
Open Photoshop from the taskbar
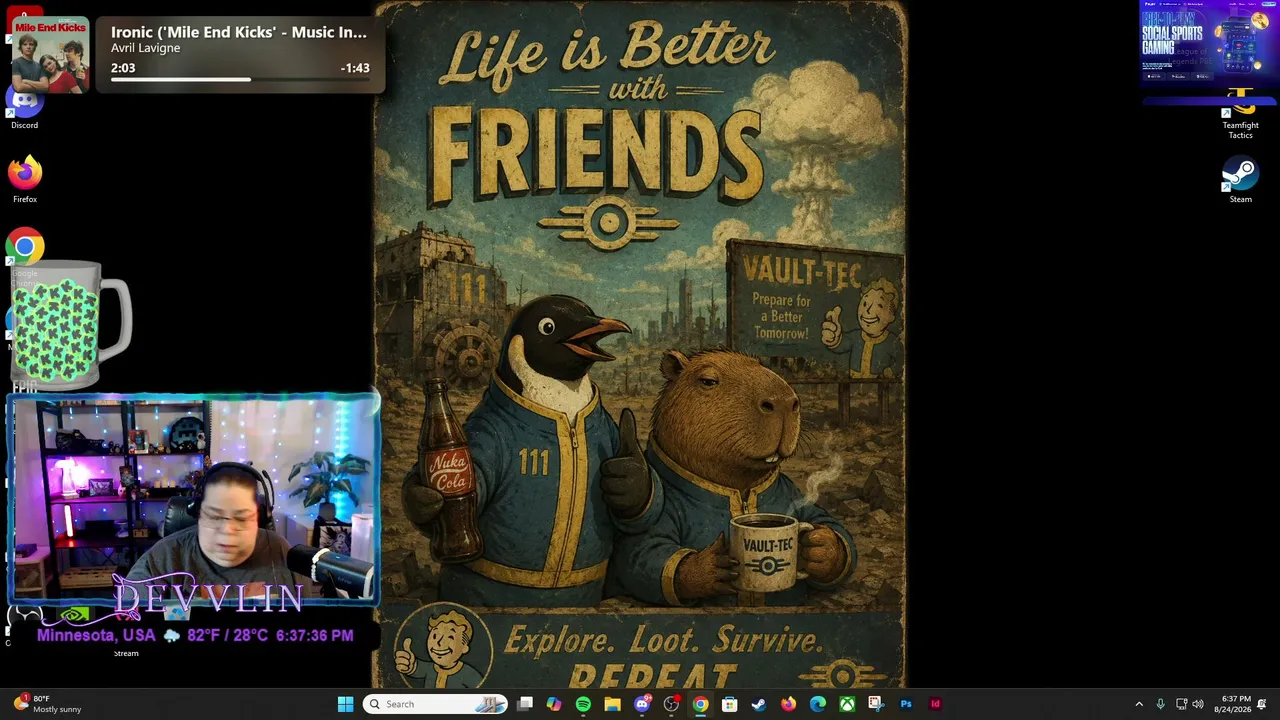pos(906,704)
